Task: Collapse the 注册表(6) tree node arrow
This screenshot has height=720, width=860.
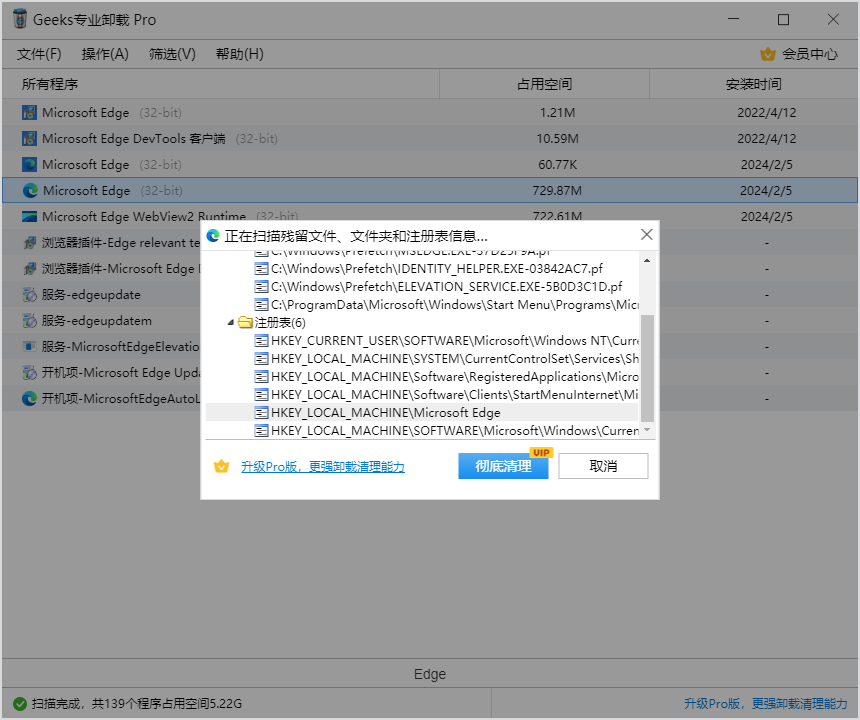Action: (231, 322)
